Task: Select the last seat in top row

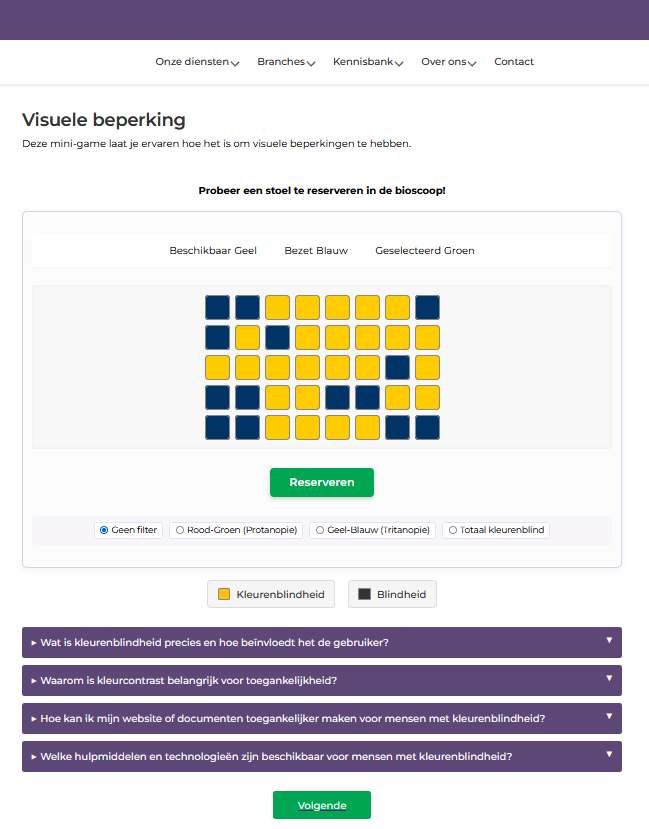Action: click(427, 307)
